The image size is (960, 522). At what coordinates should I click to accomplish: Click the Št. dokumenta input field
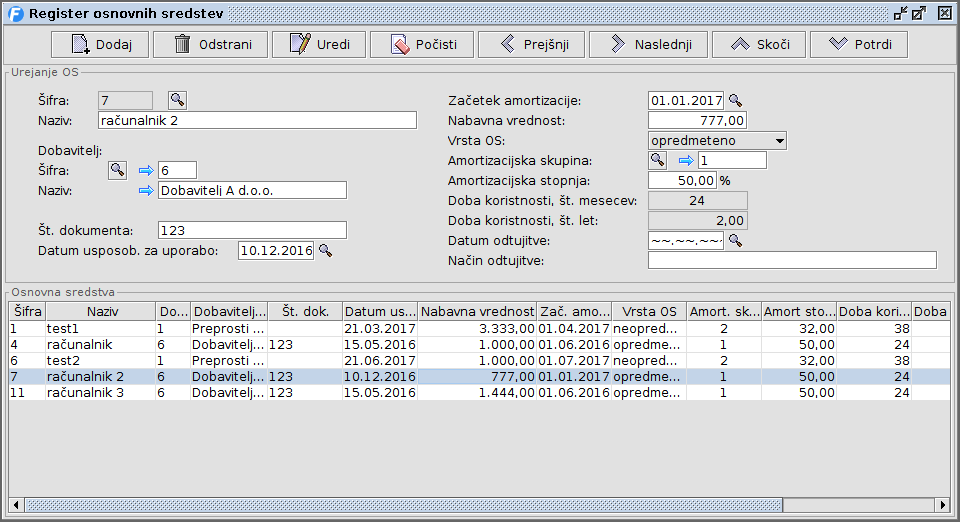click(251, 230)
